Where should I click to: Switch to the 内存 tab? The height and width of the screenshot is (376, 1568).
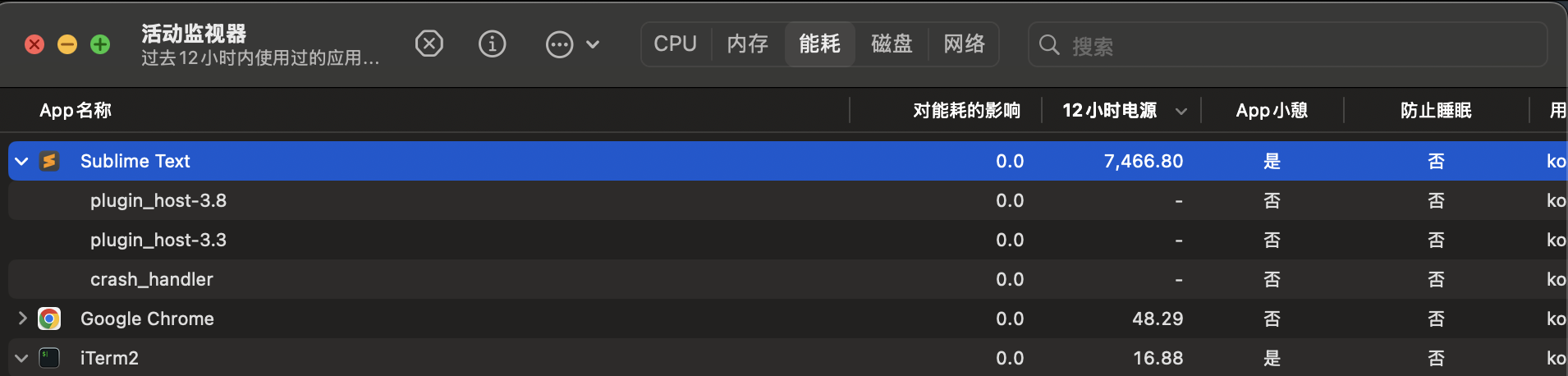click(x=747, y=44)
